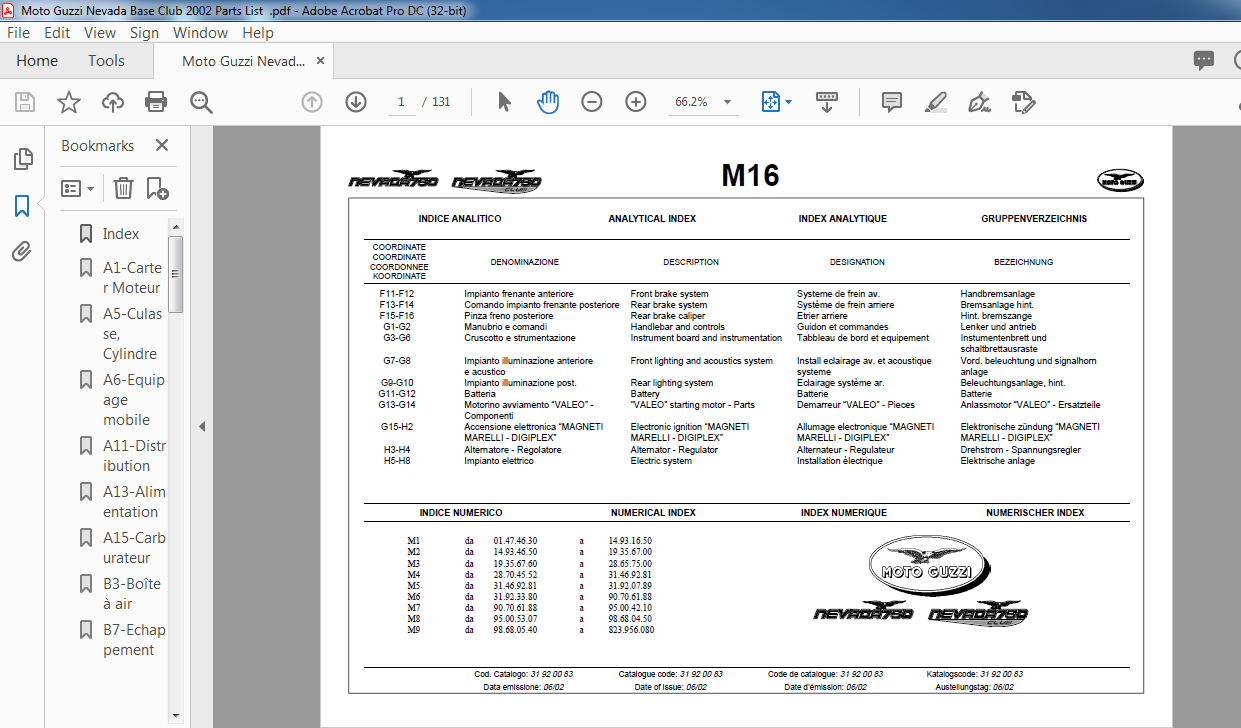Open the File menu
1241x728 pixels.
pyautogui.click(x=18, y=32)
